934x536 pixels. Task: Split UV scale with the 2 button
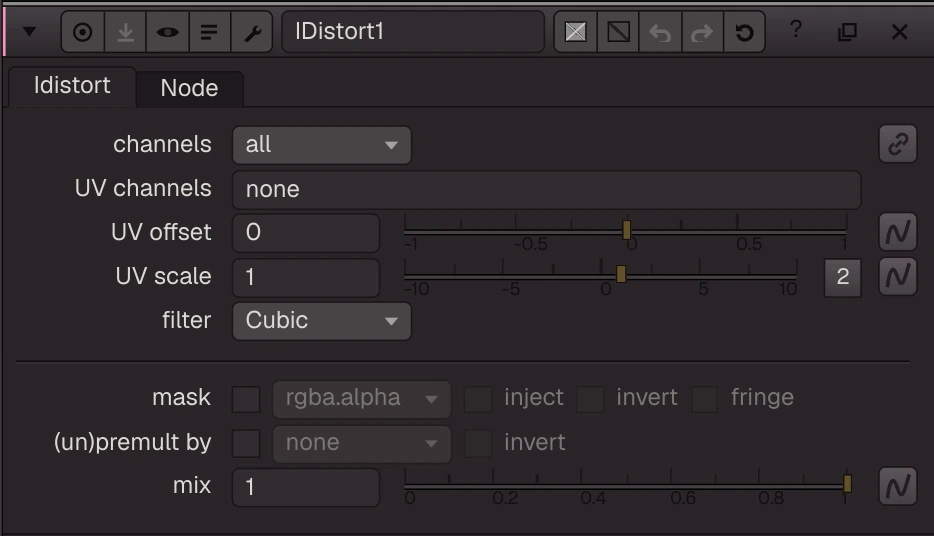click(x=842, y=277)
